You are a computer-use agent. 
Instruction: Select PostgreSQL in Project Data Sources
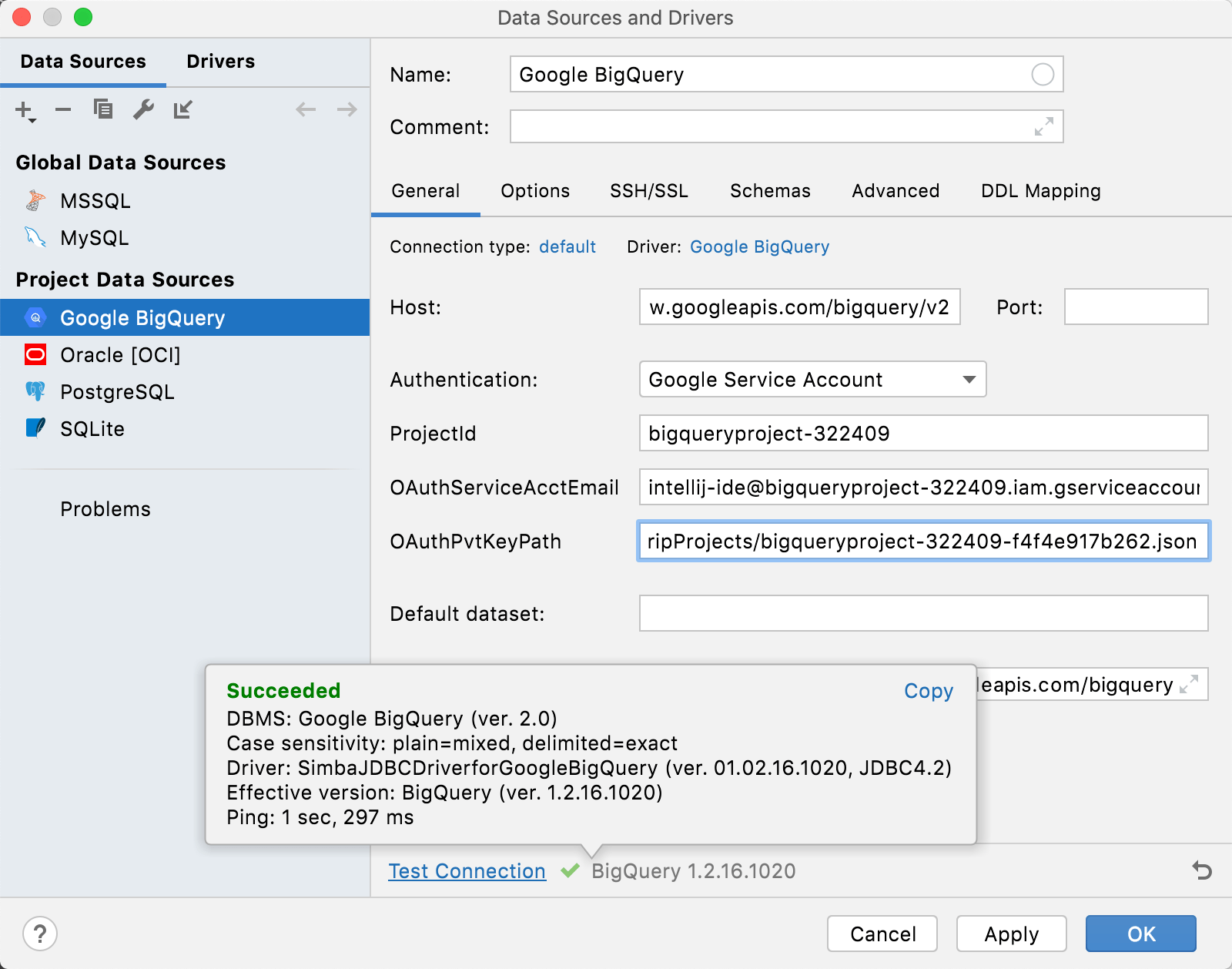[117, 392]
